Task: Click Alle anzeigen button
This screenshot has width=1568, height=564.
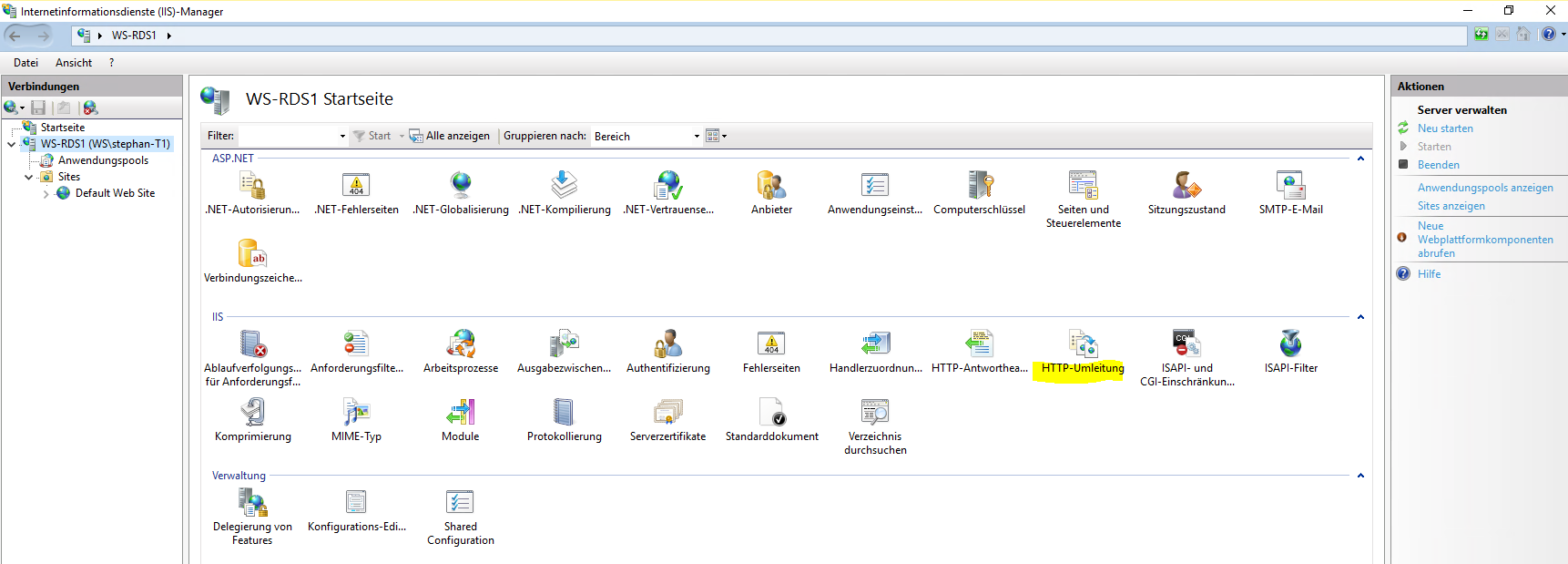Action: 450,136
